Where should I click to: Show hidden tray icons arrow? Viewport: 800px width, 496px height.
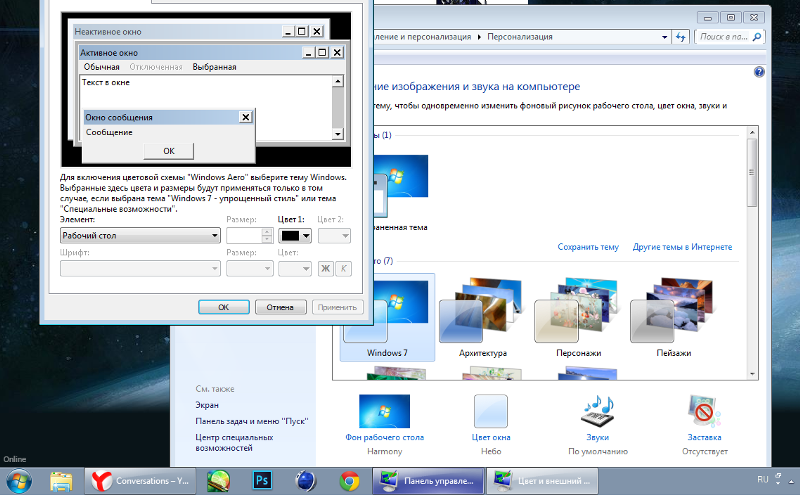pyautogui.click(x=791, y=481)
